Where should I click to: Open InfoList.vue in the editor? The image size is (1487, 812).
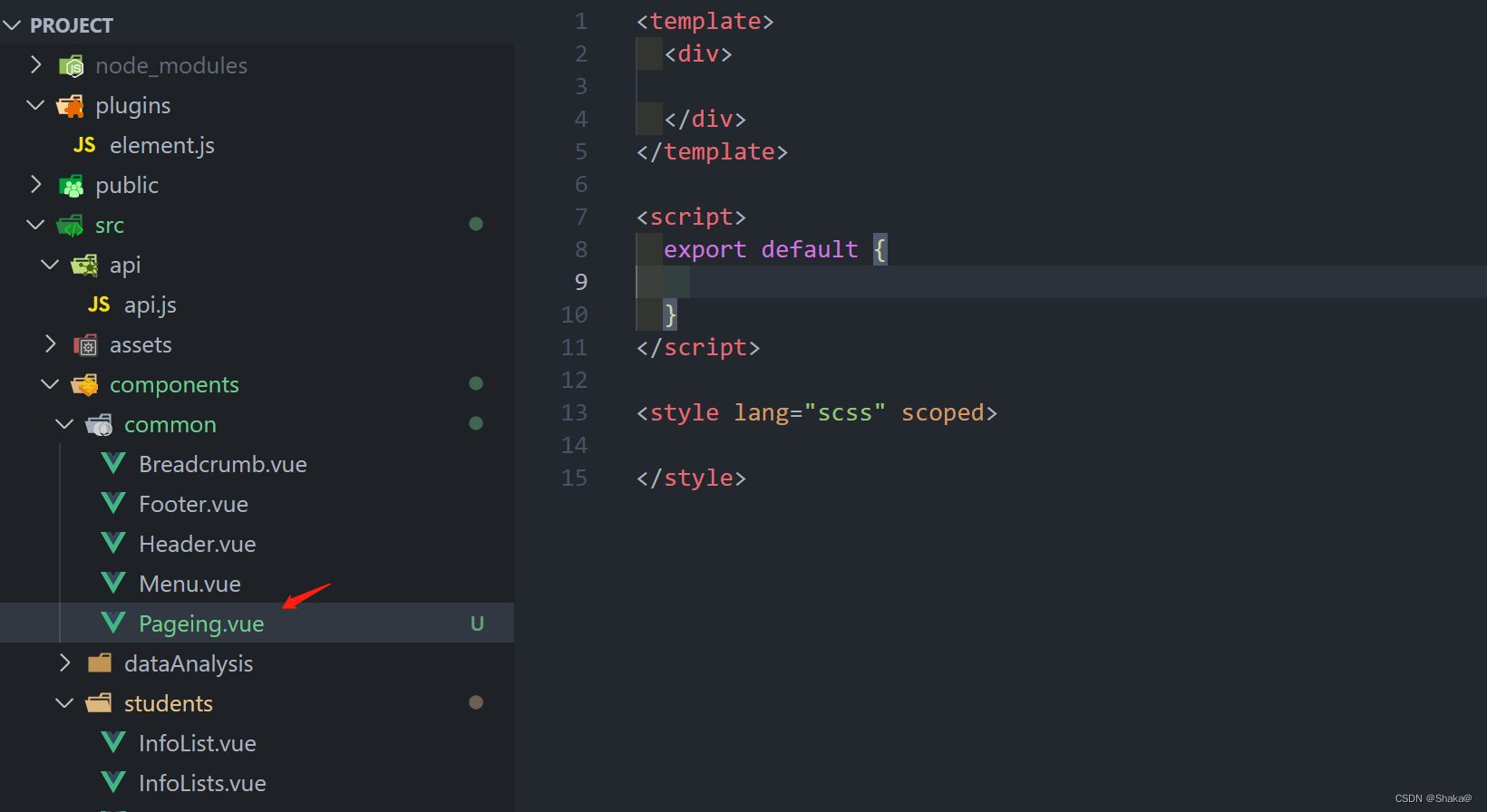tap(198, 743)
